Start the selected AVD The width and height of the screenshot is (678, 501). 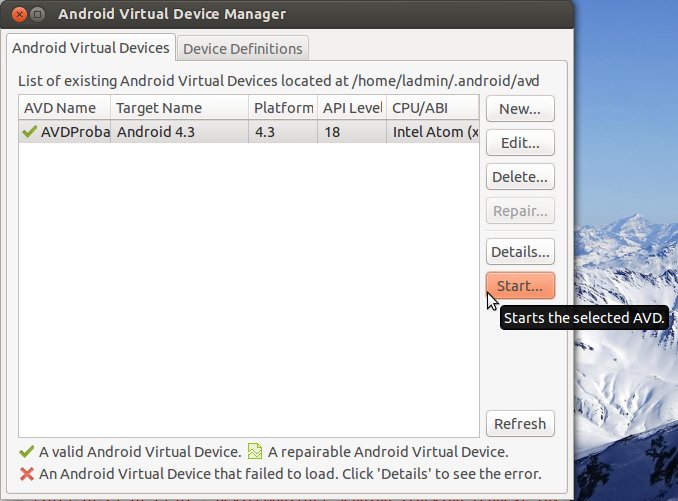pyautogui.click(x=520, y=286)
